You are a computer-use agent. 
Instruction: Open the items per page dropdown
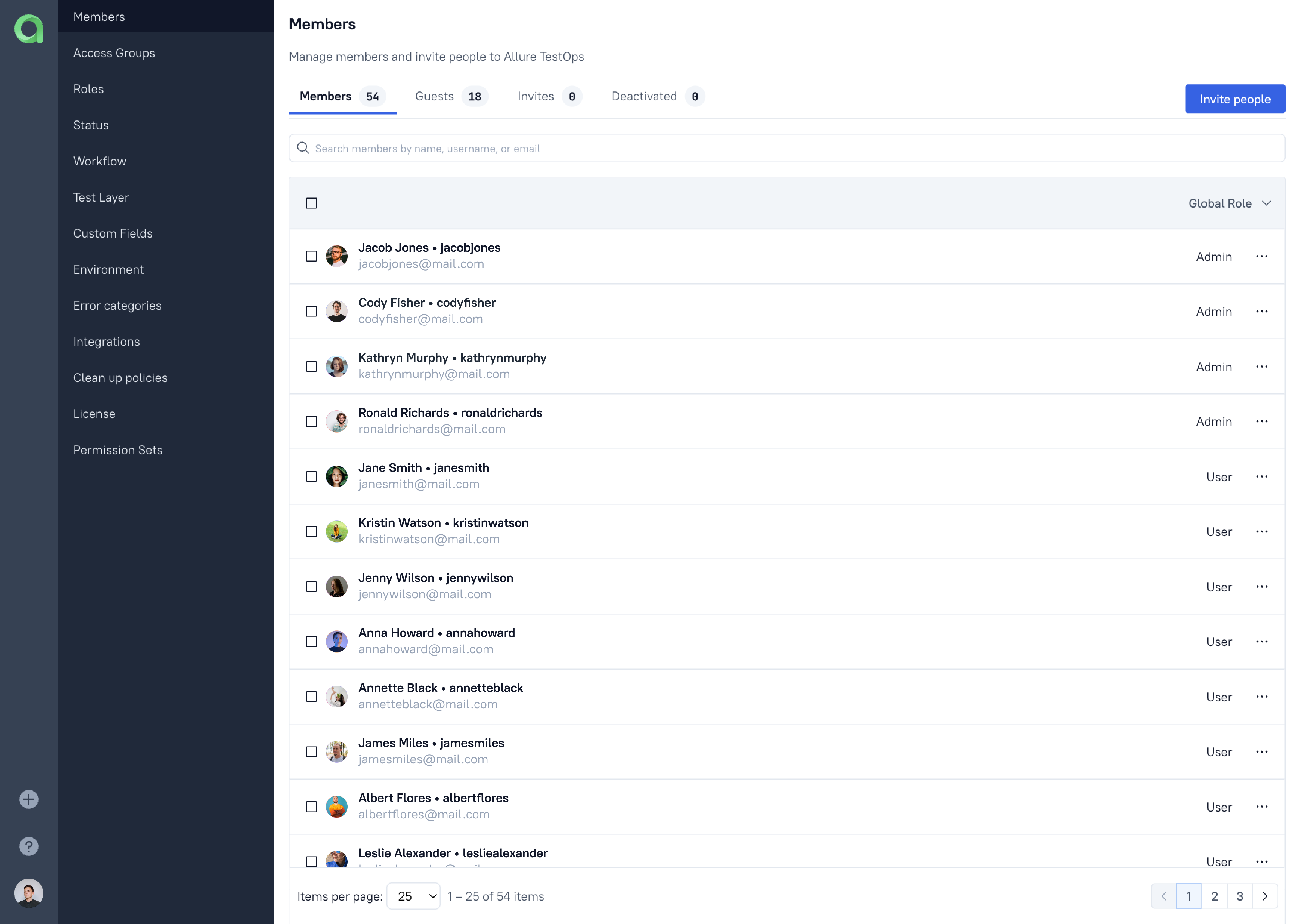point(414,895)
